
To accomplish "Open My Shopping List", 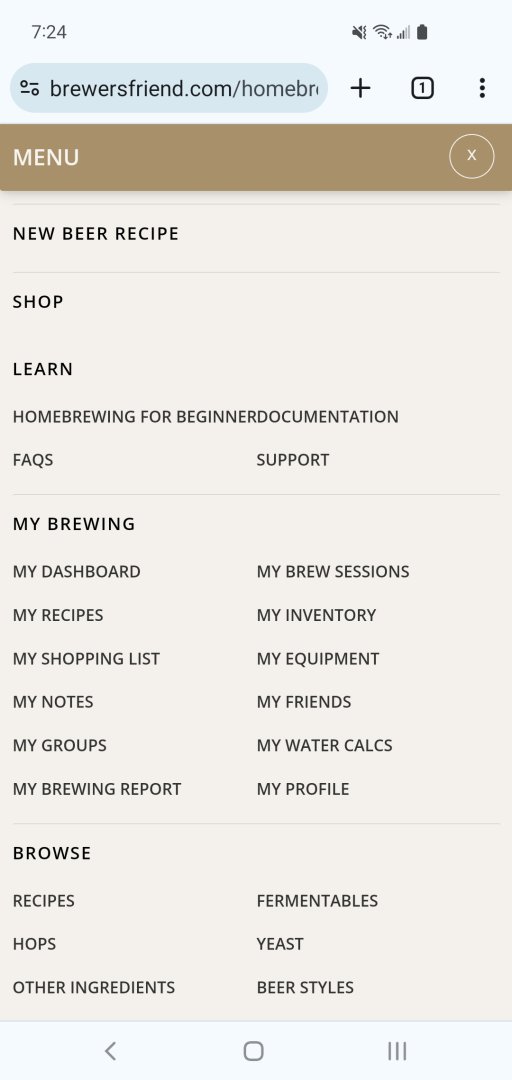I will point(86,658).
